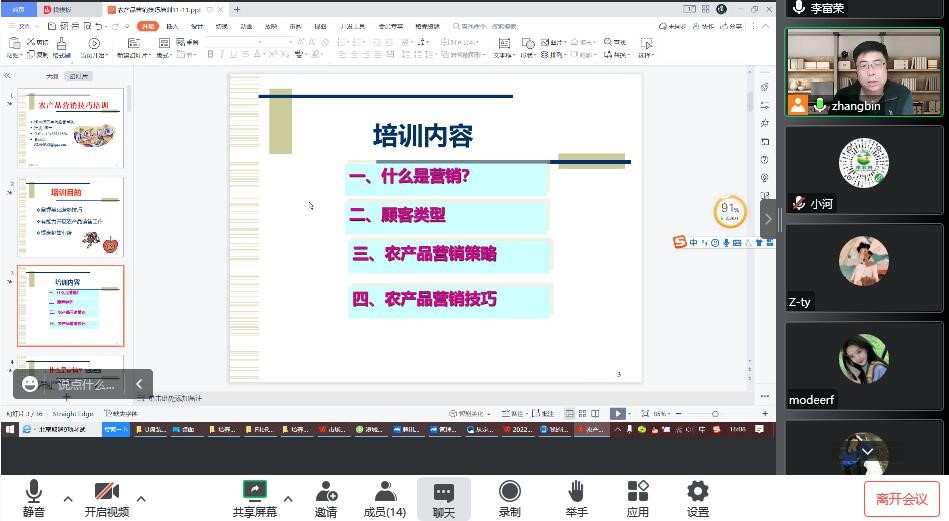
Task: Switch to the 首页 tab in WPS
Action: [18, 9]
